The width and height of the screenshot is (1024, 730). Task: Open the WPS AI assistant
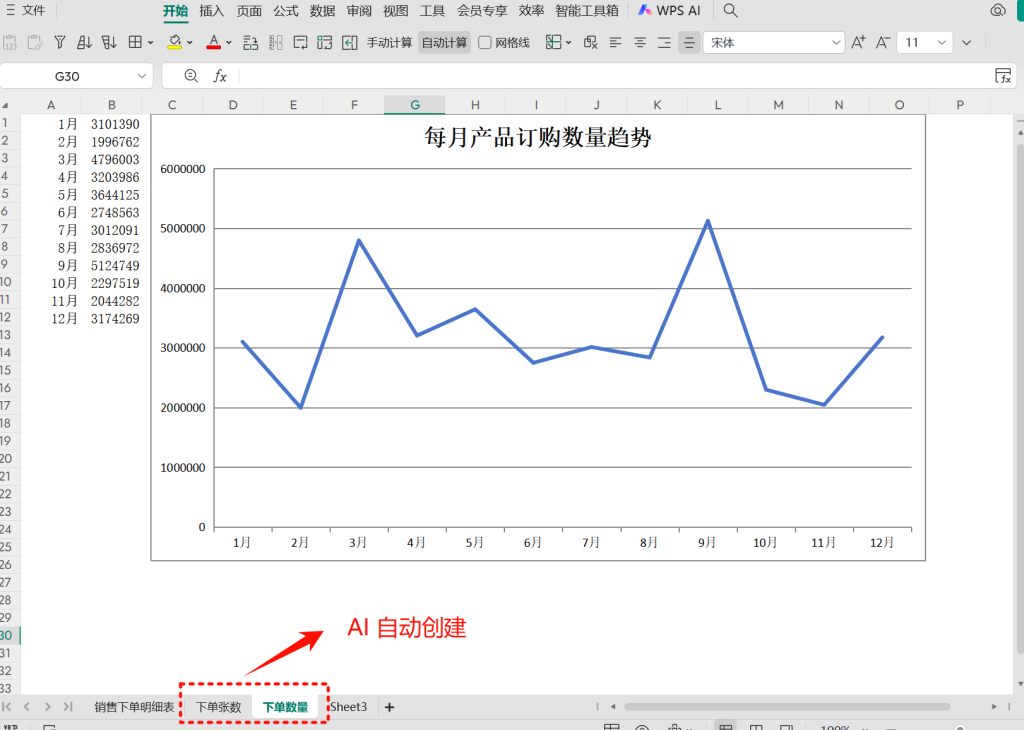click(669, 10)
